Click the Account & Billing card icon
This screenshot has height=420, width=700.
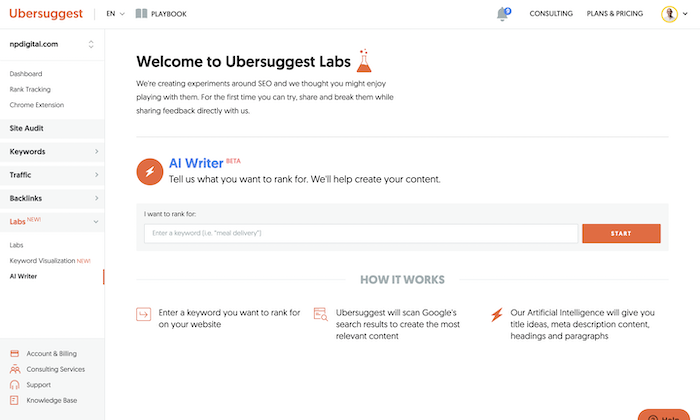click(15, 353)
